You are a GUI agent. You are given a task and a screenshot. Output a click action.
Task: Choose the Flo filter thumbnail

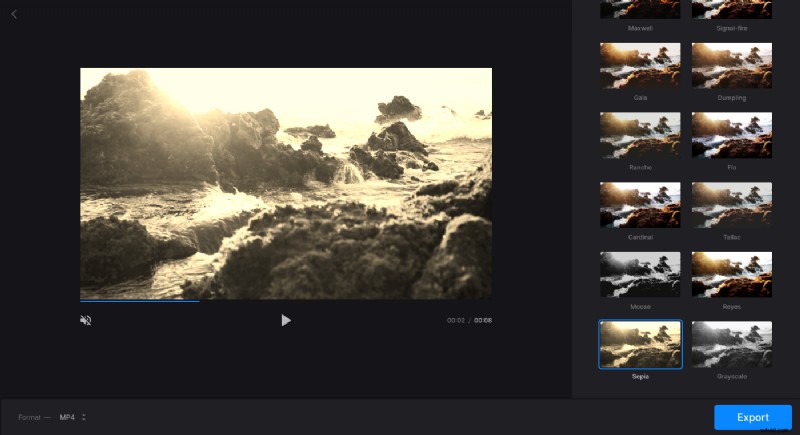coord(732,135)
